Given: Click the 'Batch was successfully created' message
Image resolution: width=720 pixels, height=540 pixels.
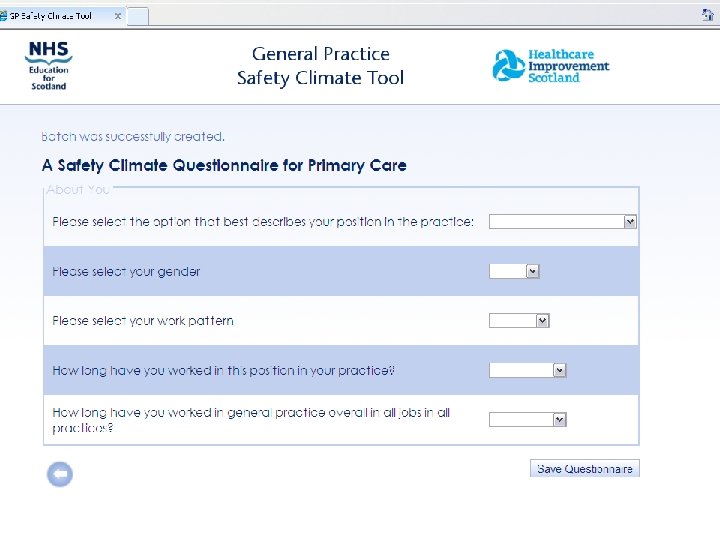Looking at the screenshot, I should 133,136.
